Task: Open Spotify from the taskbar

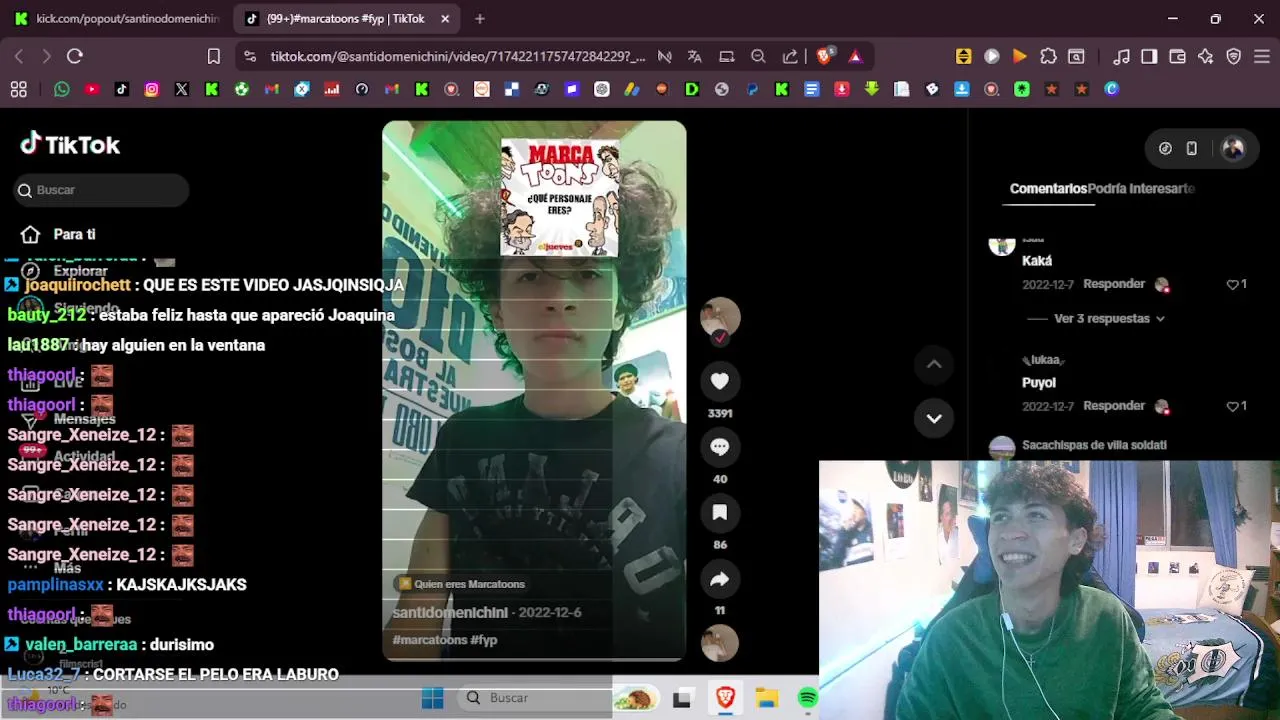Action: point(808,697)
